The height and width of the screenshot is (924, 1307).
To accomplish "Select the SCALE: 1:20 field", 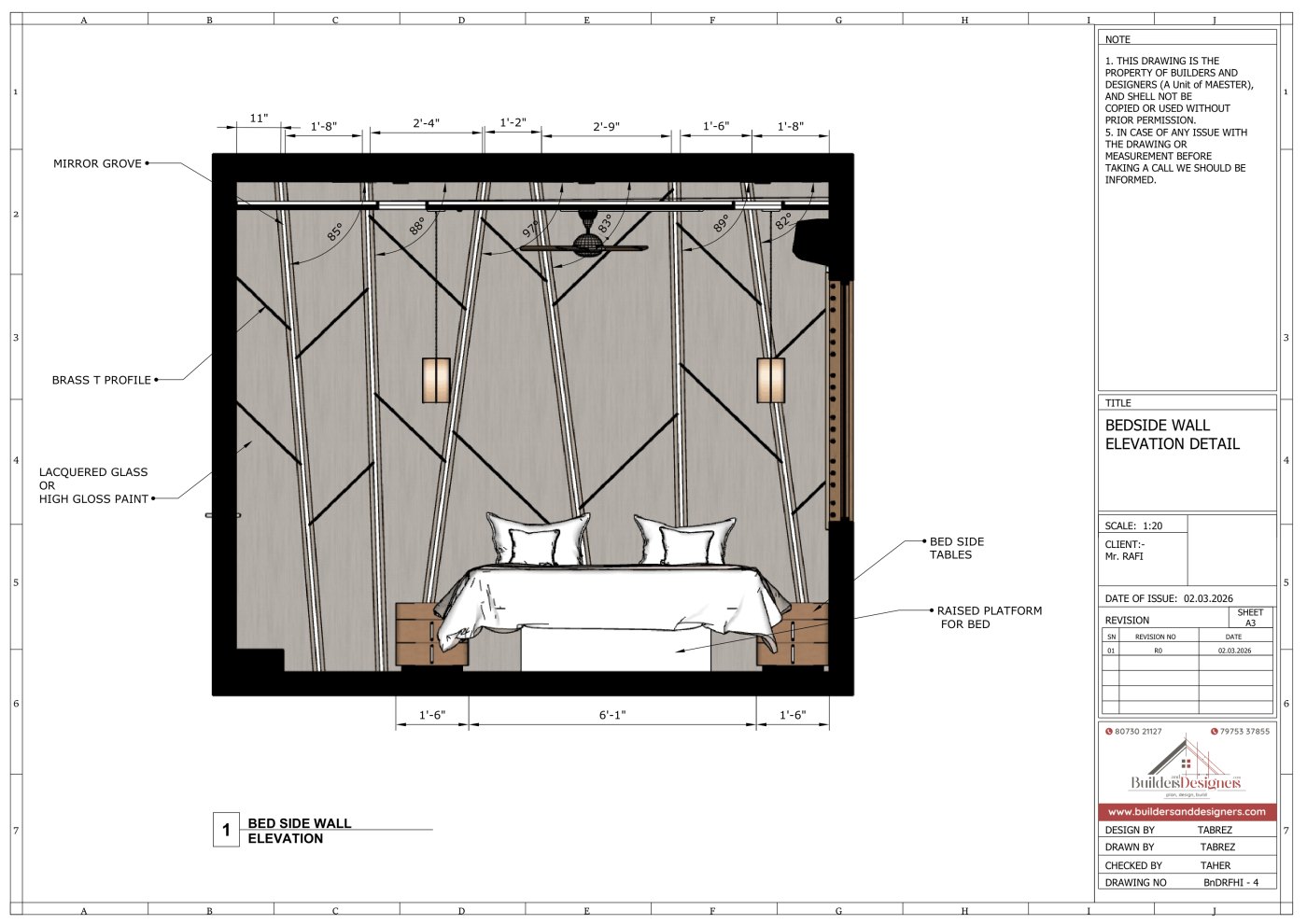I will [x=1133, y=525].
